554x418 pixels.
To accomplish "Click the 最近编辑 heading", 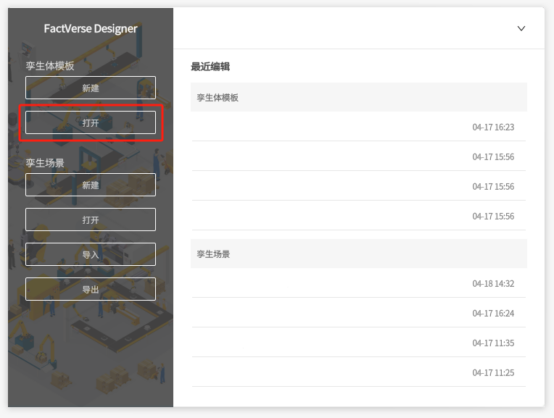I will pyautogui.click(x=211, y=66).
